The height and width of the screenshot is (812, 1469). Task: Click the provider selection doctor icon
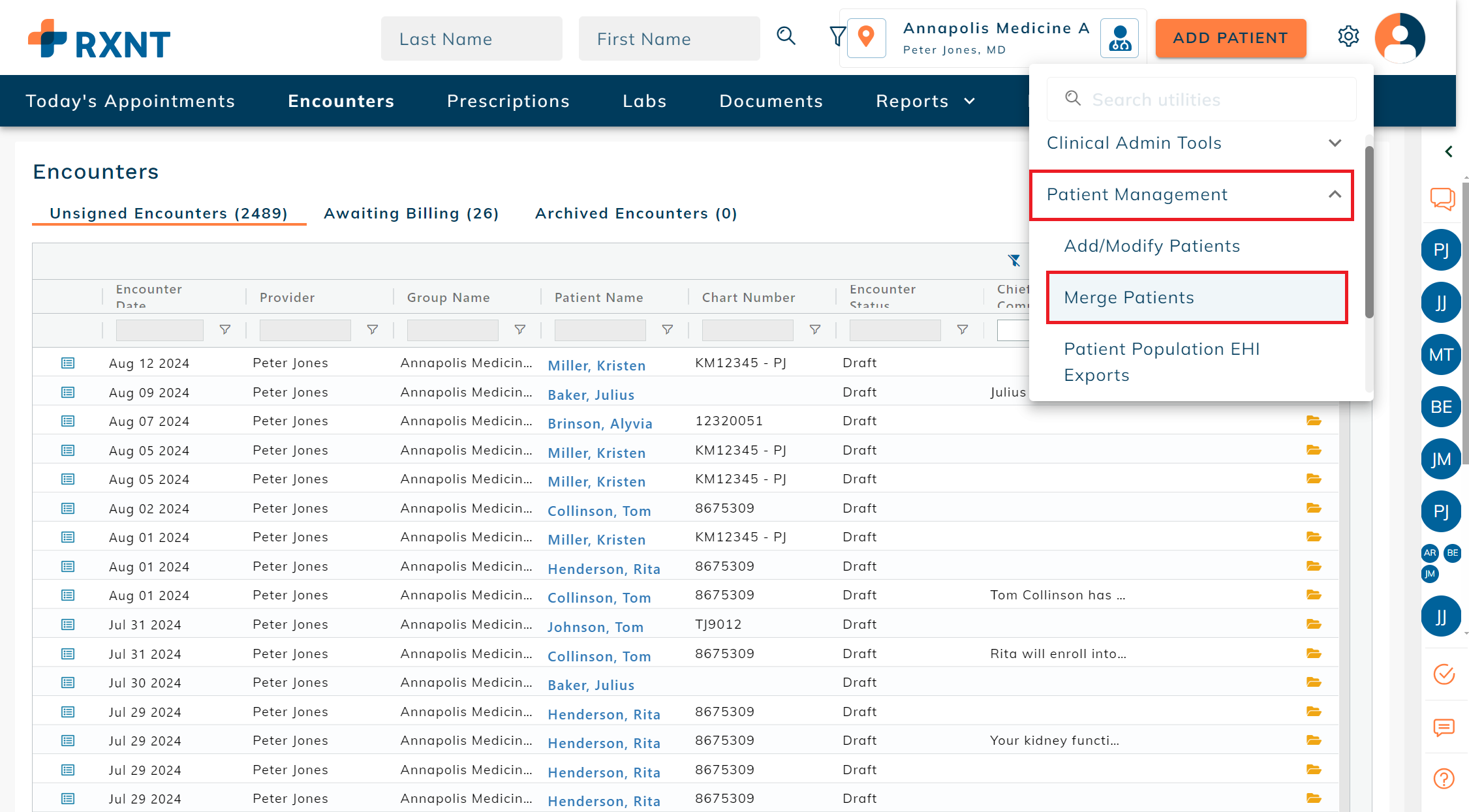pyautogui.click(x=1119, y=38)
